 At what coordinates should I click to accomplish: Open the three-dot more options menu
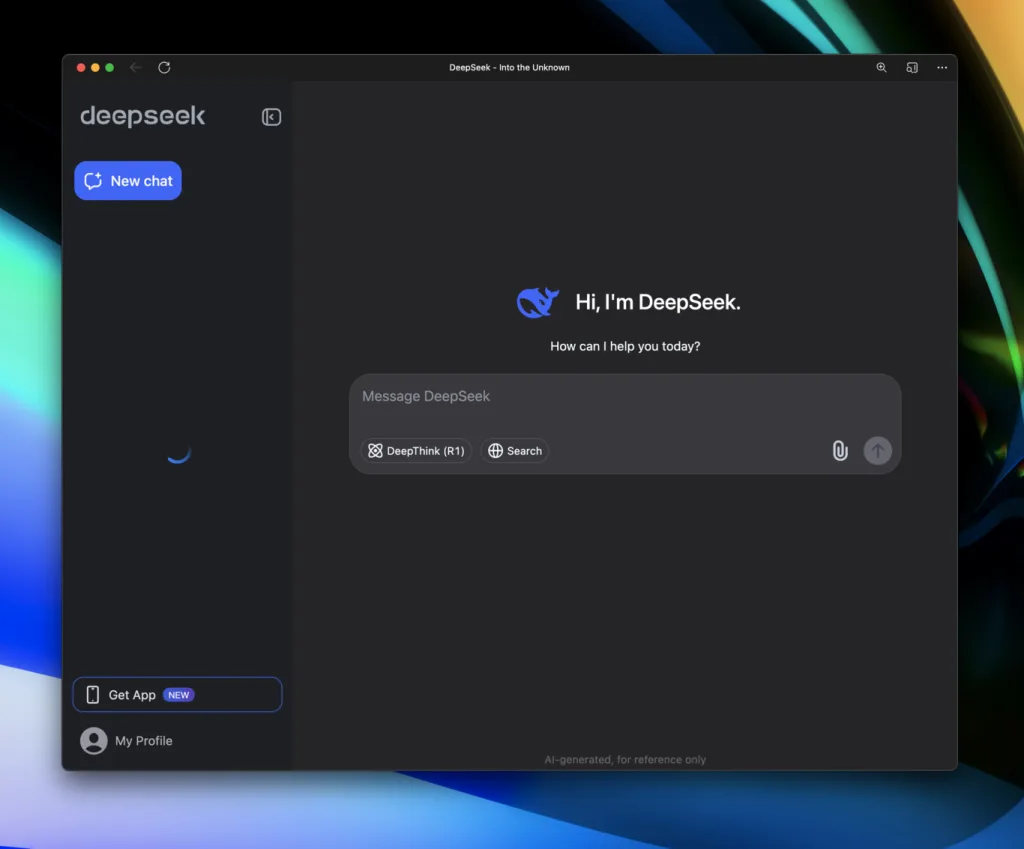[942, 67]
